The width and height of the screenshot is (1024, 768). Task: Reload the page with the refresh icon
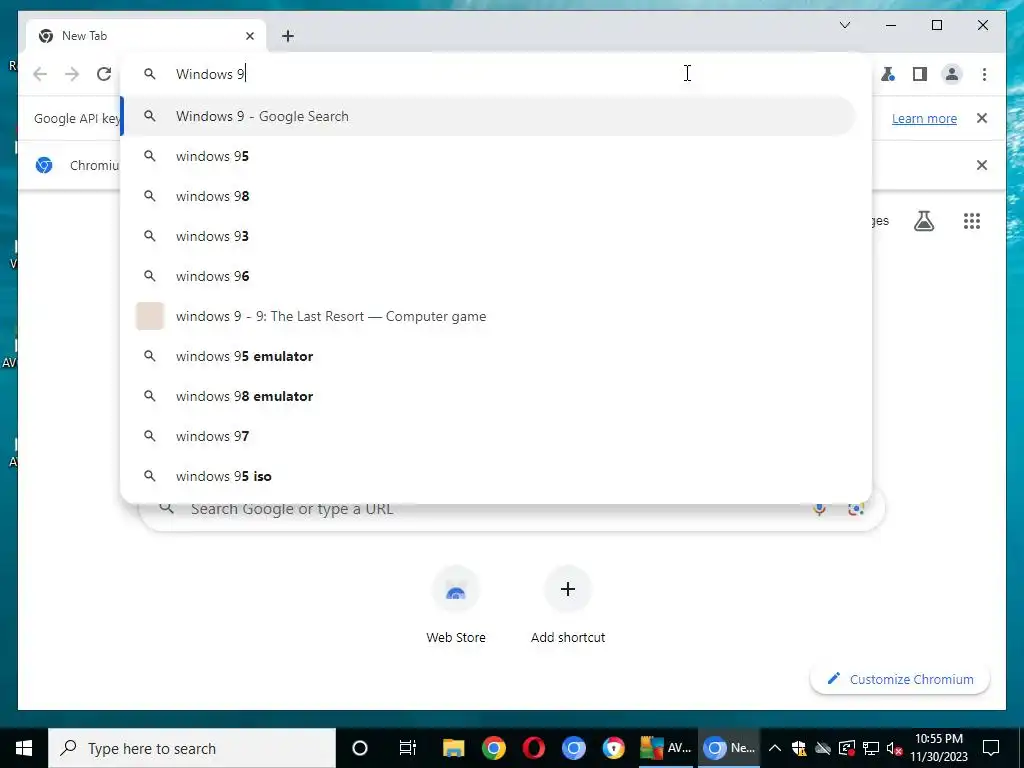click(x=104, y=74)
